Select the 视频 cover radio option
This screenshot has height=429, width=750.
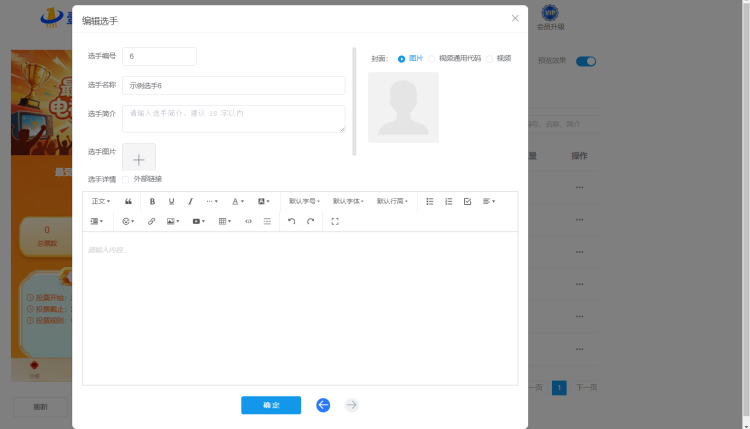[x=489, y=59]
